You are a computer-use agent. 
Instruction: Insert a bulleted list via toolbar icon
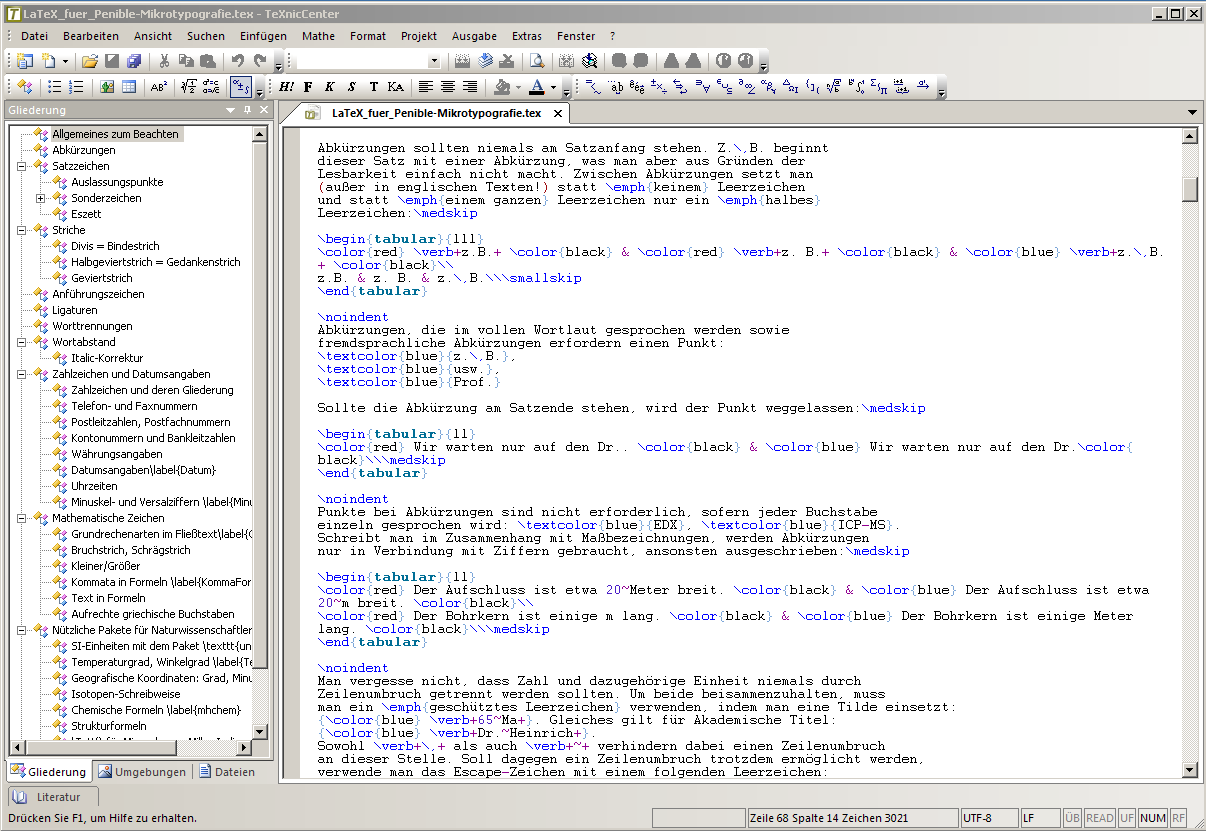tap(56, 87)
